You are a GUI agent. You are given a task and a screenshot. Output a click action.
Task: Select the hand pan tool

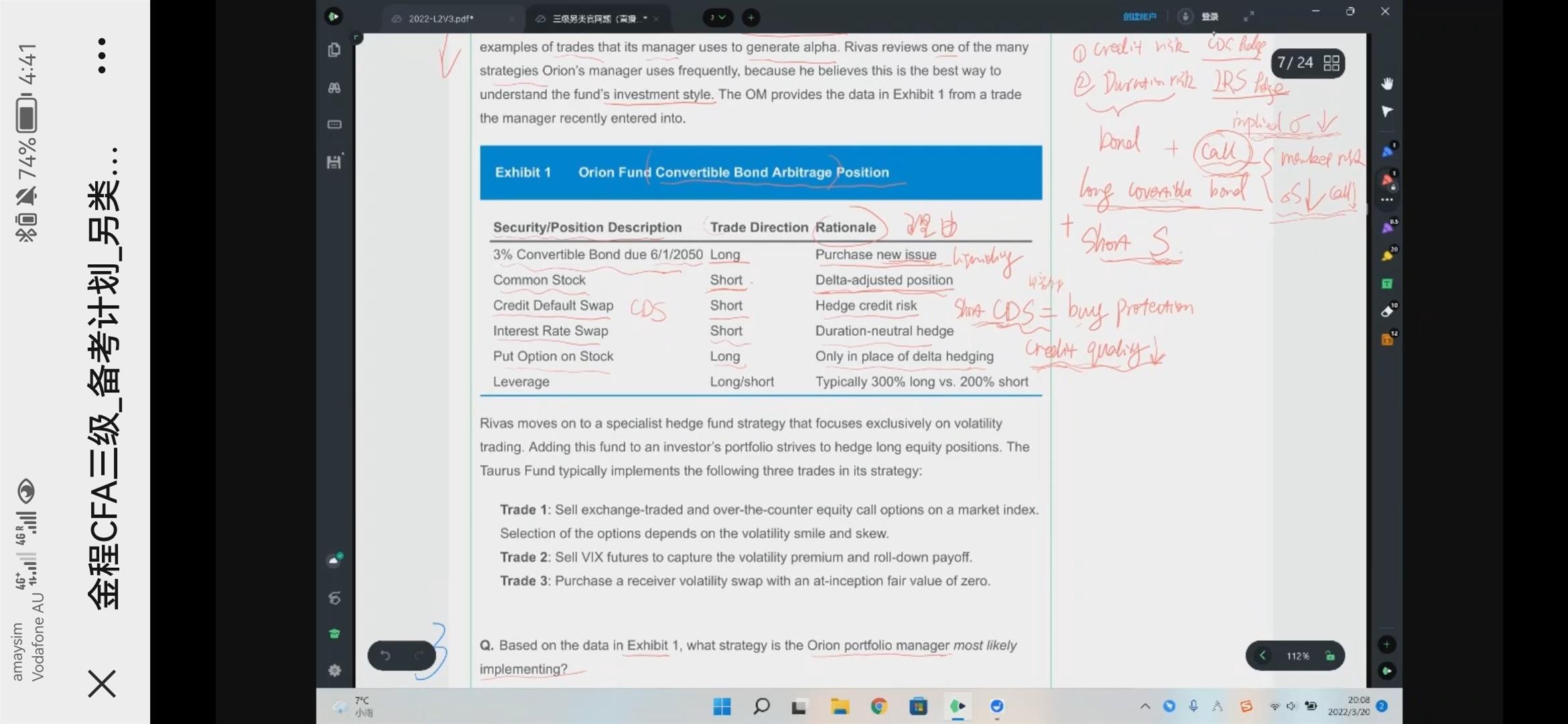[1386, 83]
